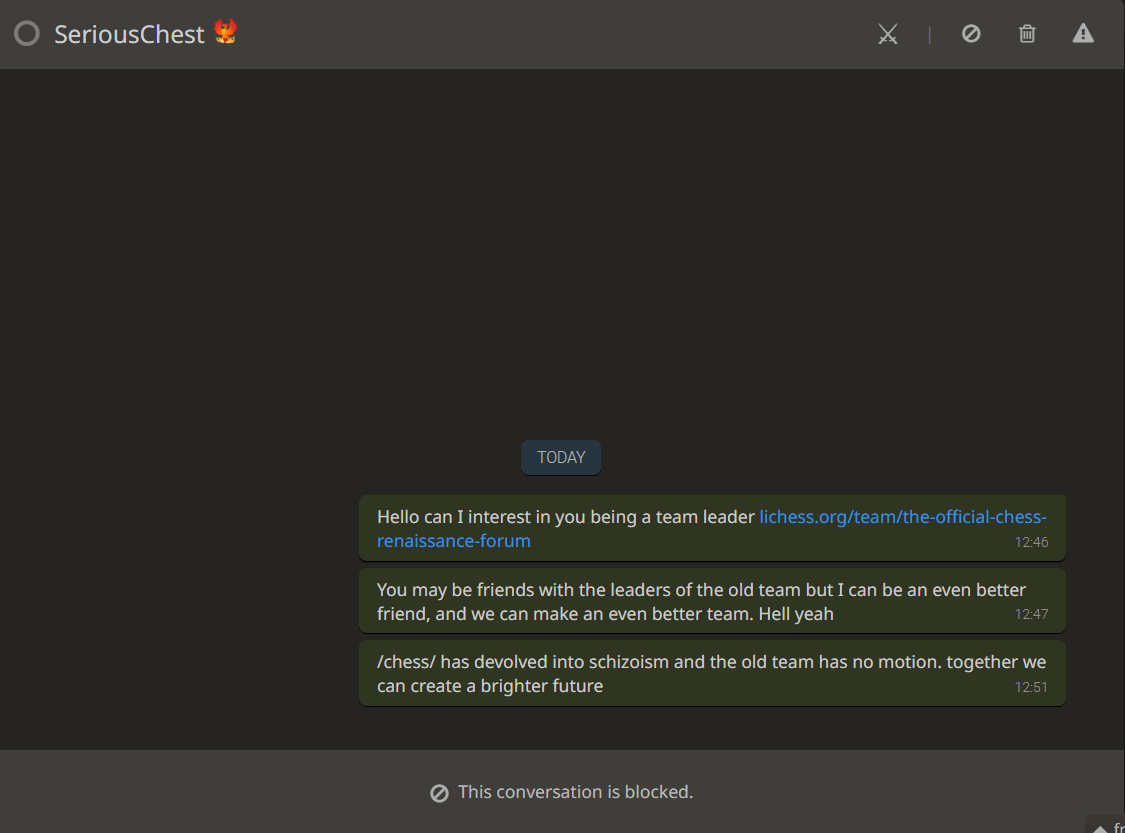This screenshot has height=833, width=1125.
Task: Click the blocked icon beside the conversation notice
Action: pyautogui.click(x=439, y=793)
